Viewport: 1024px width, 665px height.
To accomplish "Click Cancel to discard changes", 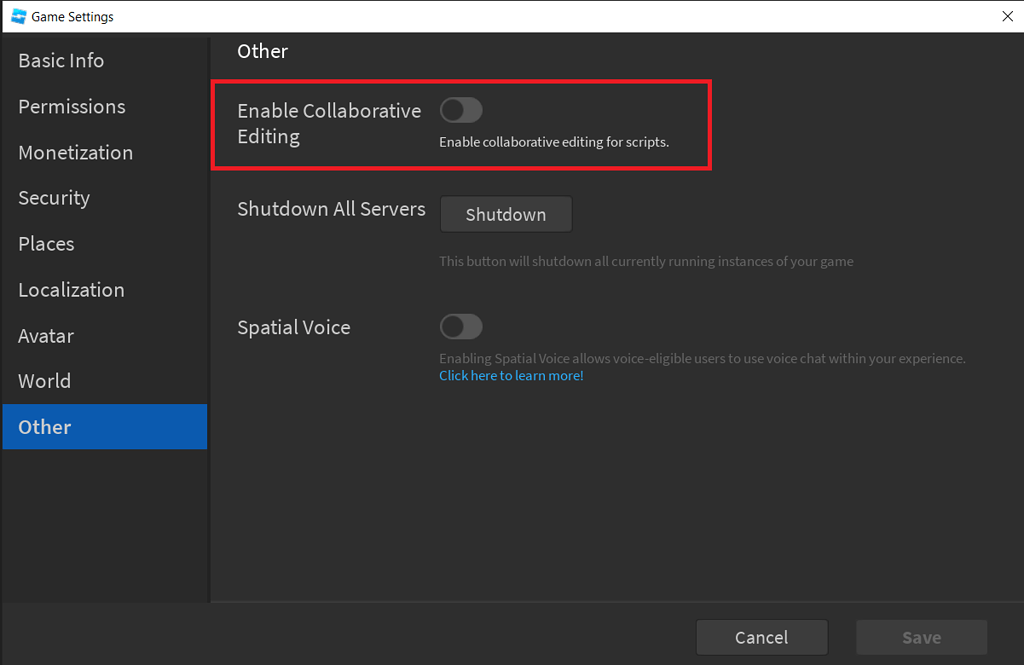I will (762, 637).
